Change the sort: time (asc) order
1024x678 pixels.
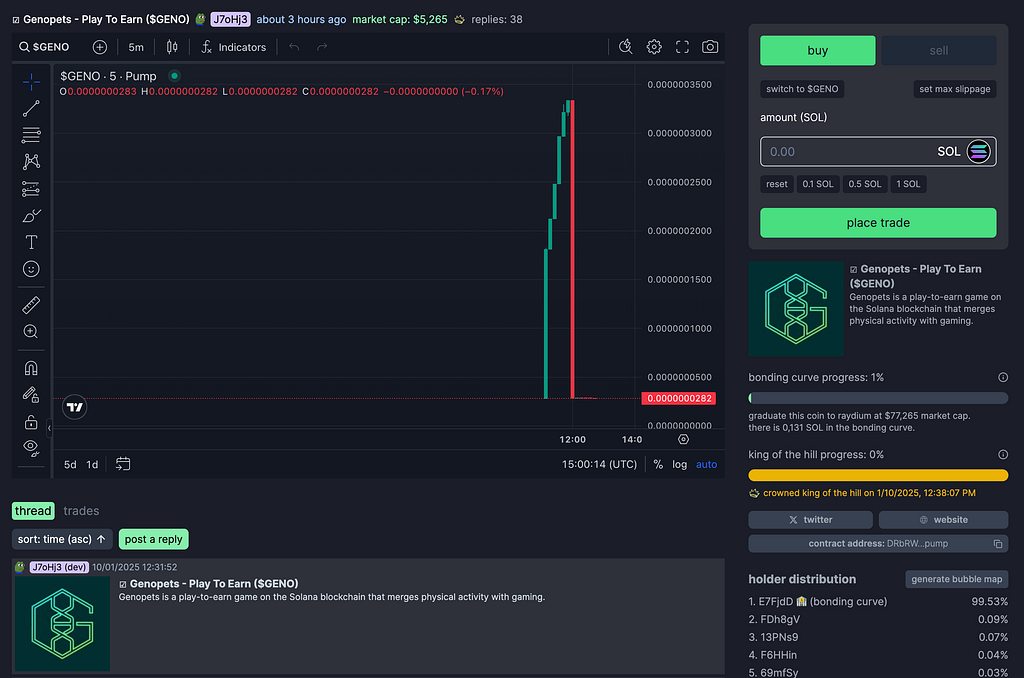coord(62,540)
